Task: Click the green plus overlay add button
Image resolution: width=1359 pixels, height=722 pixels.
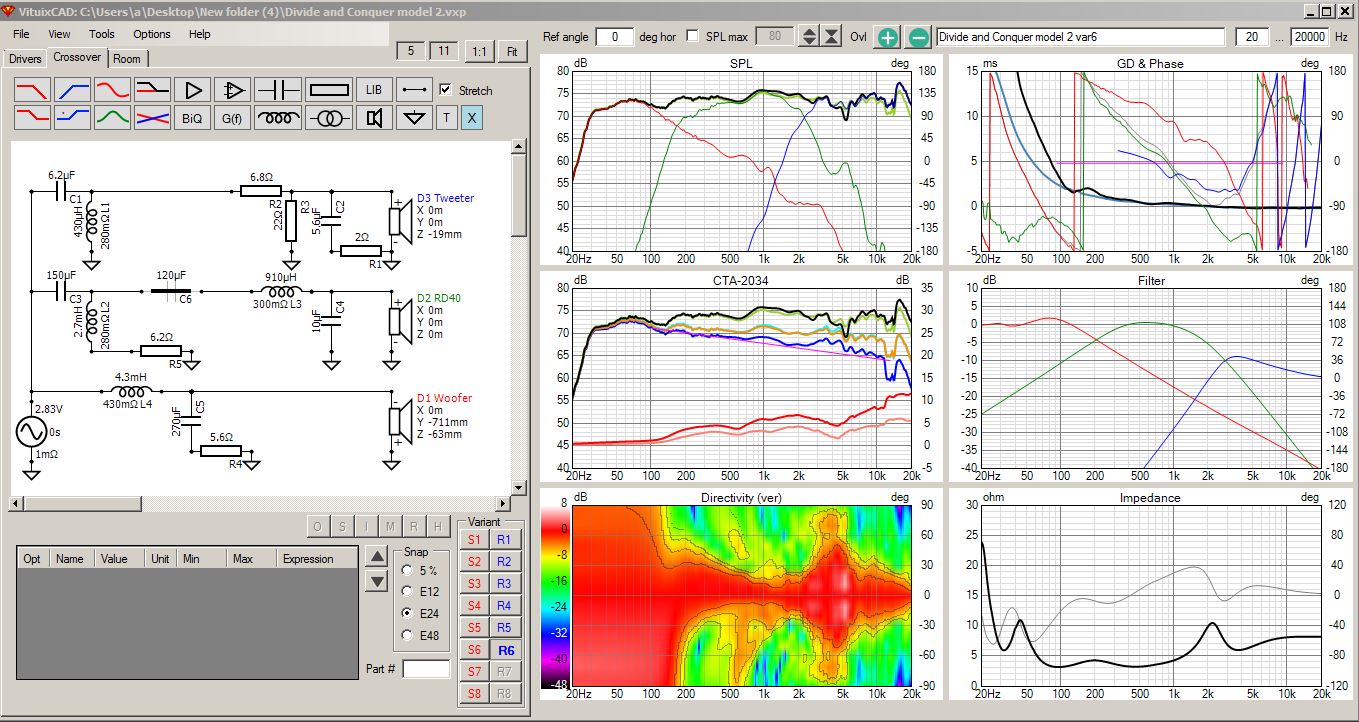Action: pos(887,38)
